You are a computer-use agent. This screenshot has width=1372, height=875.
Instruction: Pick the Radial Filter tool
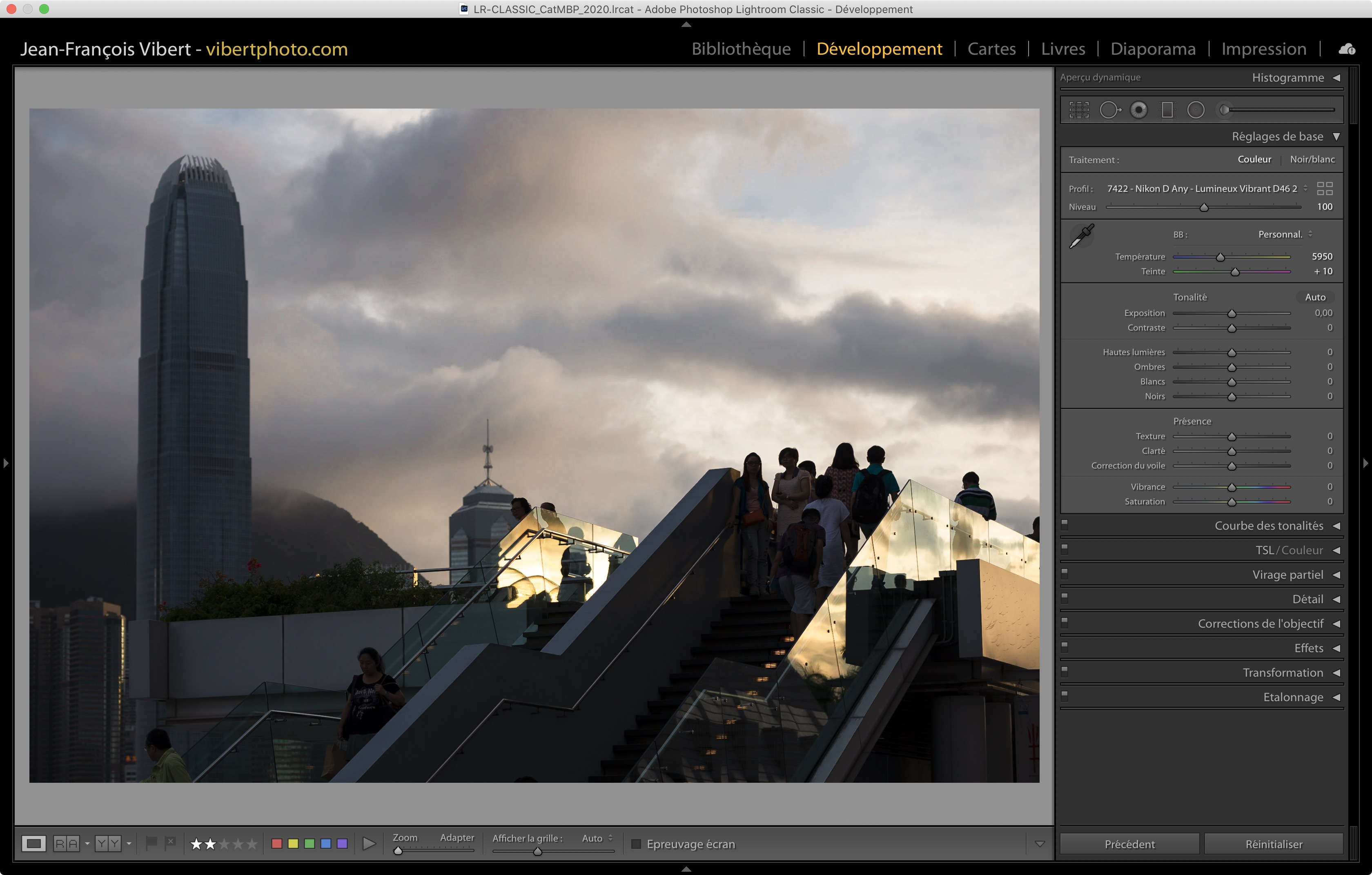coord(1195,110)
